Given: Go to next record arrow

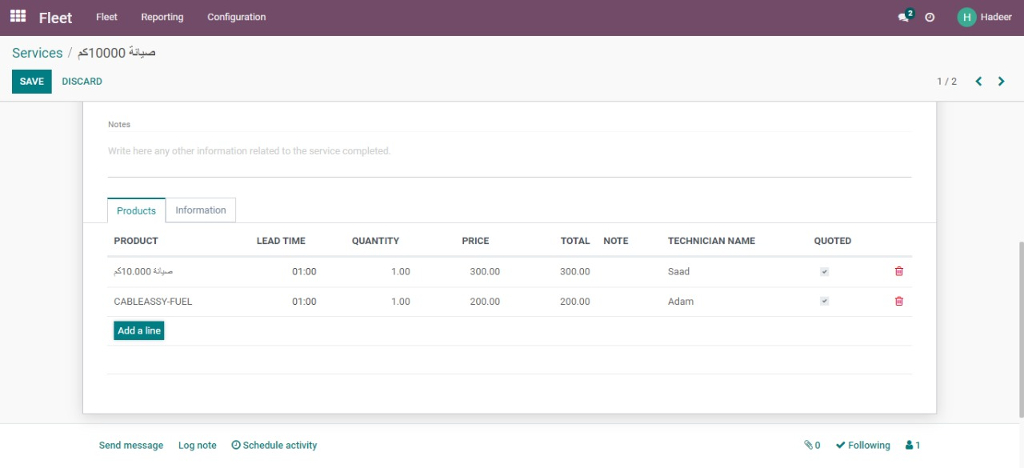Looking at the screenshot, I should point(1001,81).
